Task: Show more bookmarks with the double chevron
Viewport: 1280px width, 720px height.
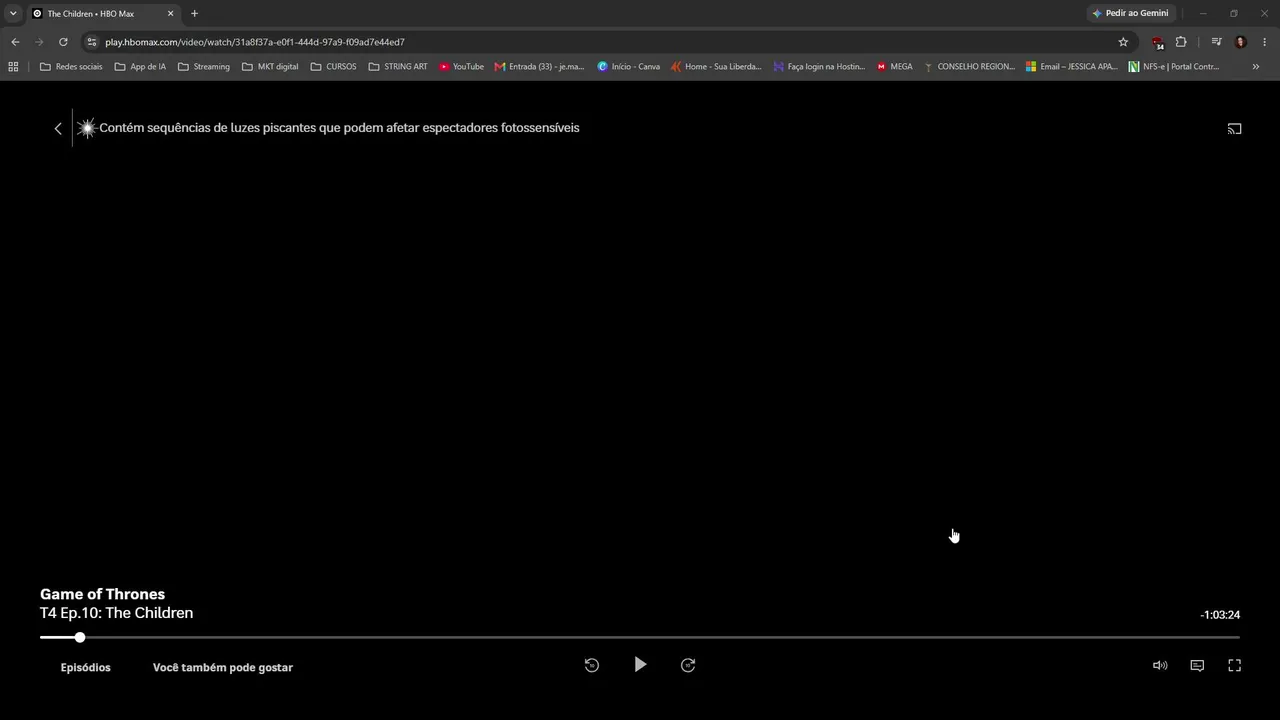Action: coord(1256,67)
